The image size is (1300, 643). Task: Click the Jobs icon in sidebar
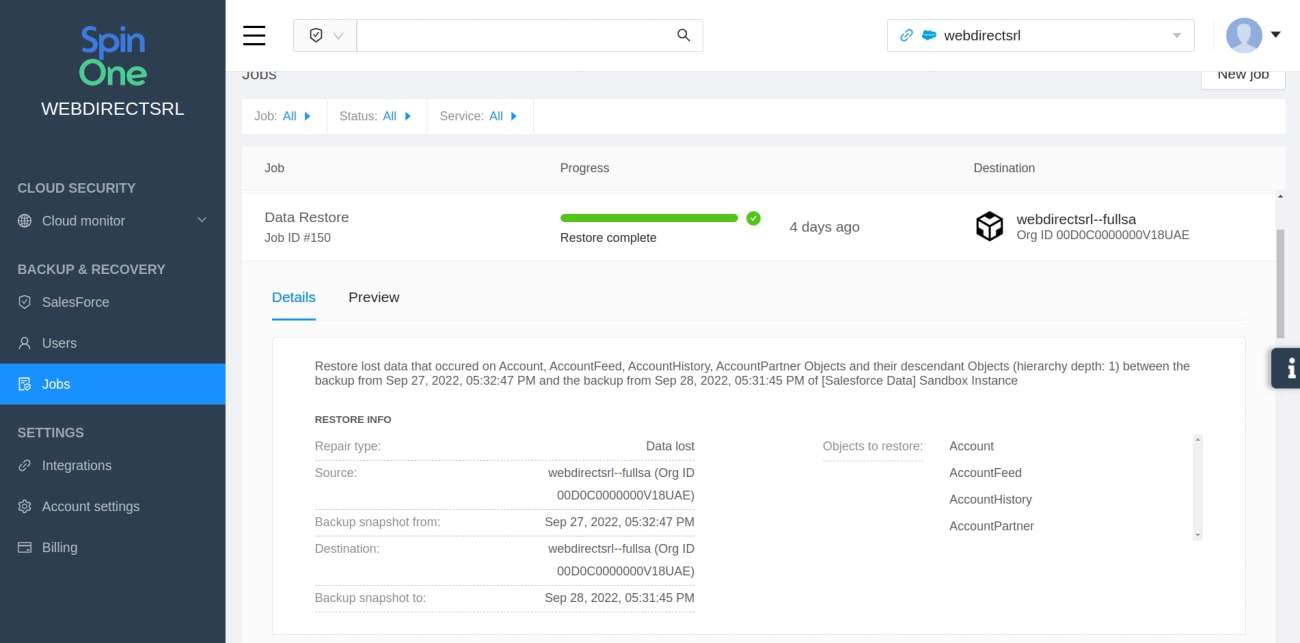tap(25, 384)
